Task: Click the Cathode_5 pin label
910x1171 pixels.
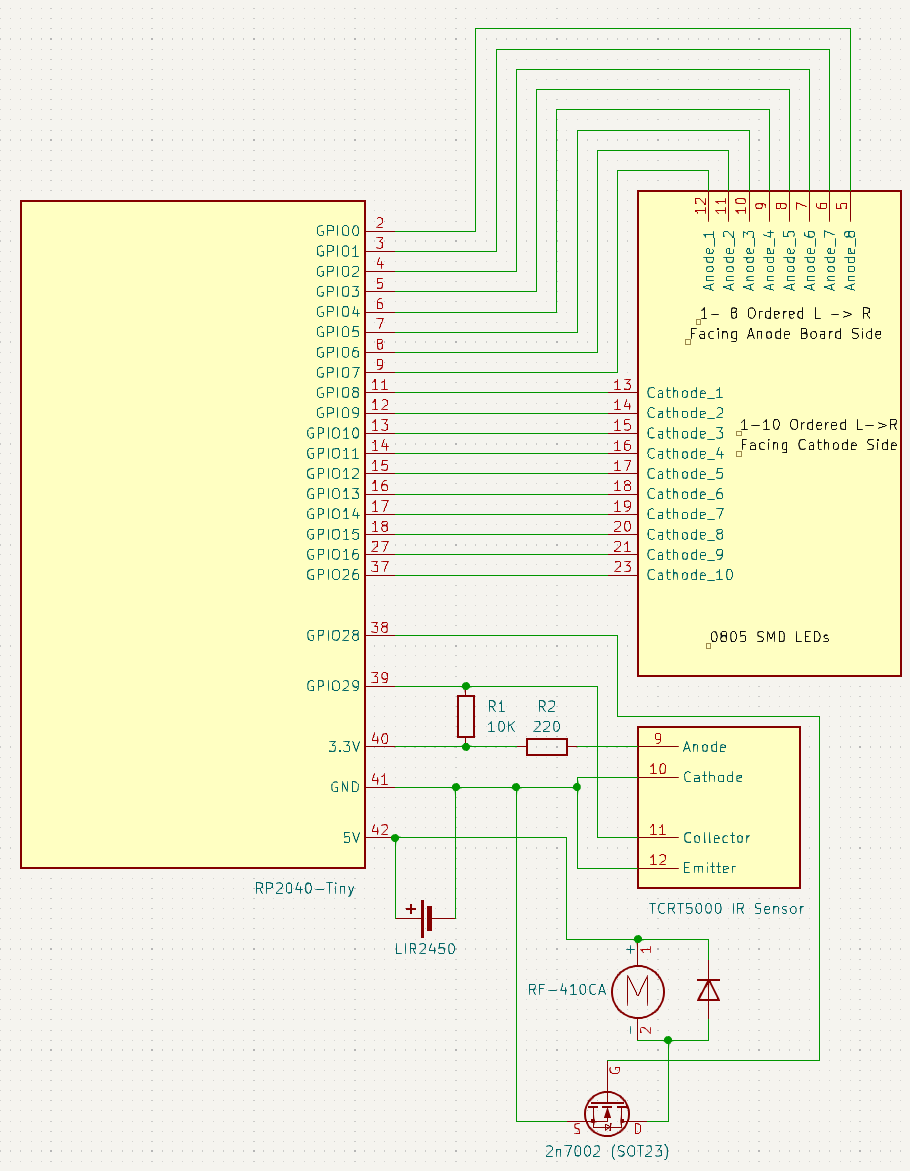Action: tap(685, 473)
